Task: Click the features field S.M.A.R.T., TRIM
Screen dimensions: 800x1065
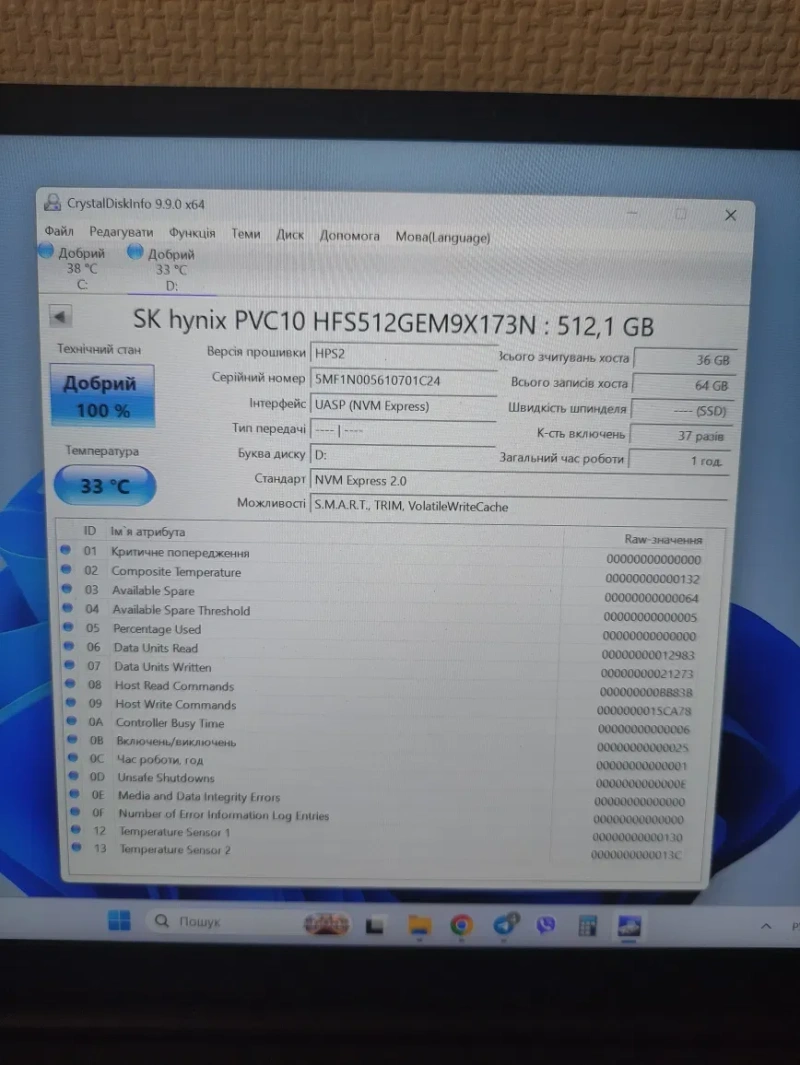Action: coord(519,506)
